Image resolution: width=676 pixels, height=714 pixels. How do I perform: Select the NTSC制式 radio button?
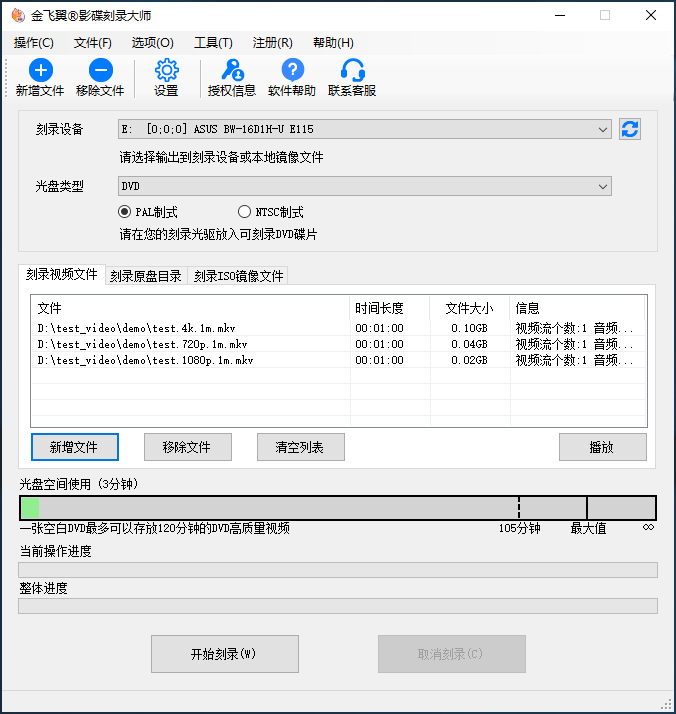click(x=245, y=212)
